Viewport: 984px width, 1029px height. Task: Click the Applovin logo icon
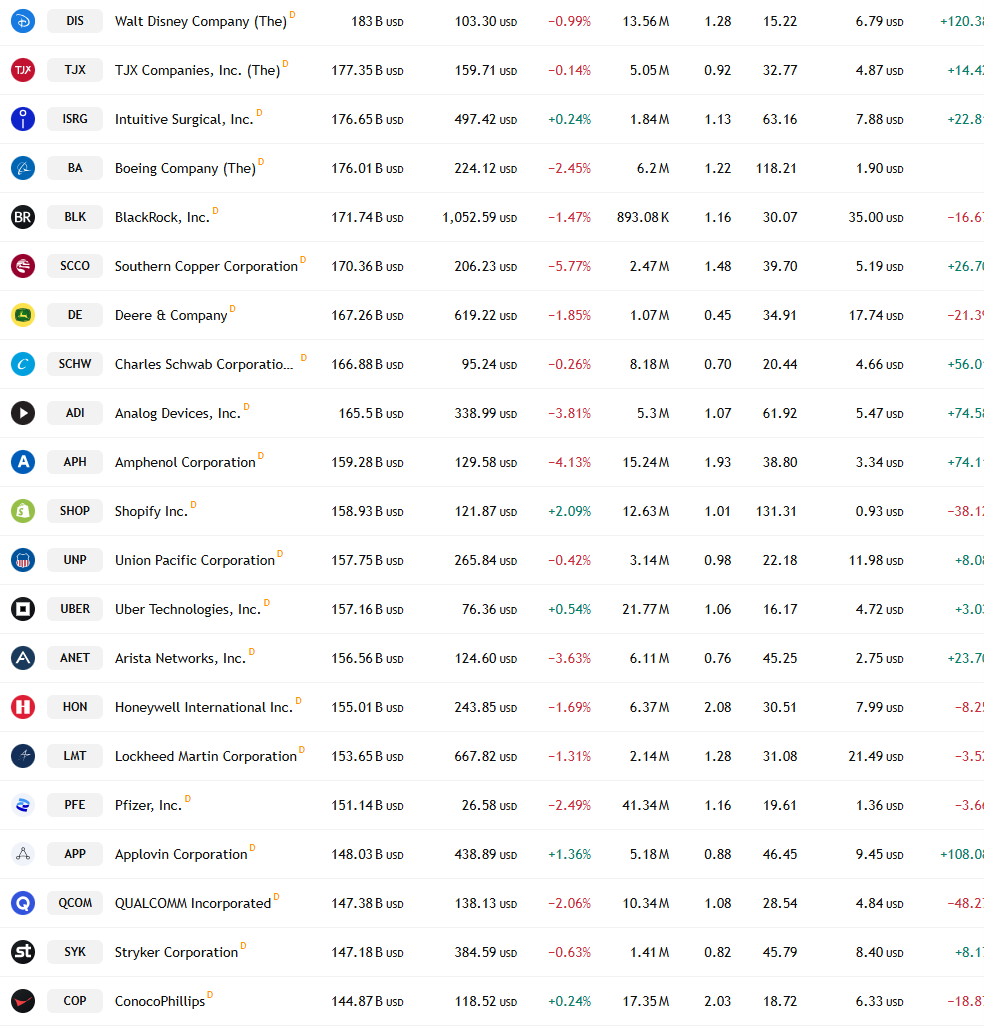(x=23, y=854)
